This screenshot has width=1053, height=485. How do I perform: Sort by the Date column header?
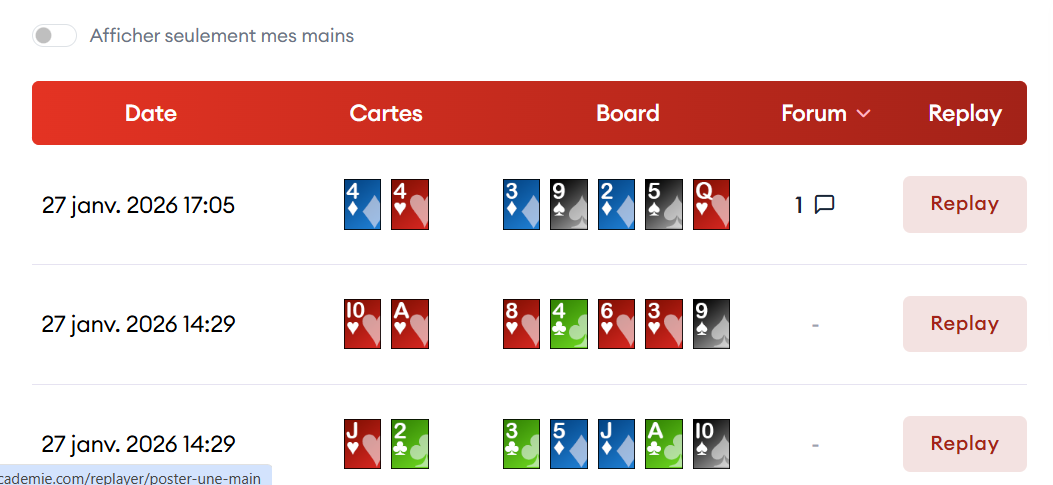coord(151,113)
